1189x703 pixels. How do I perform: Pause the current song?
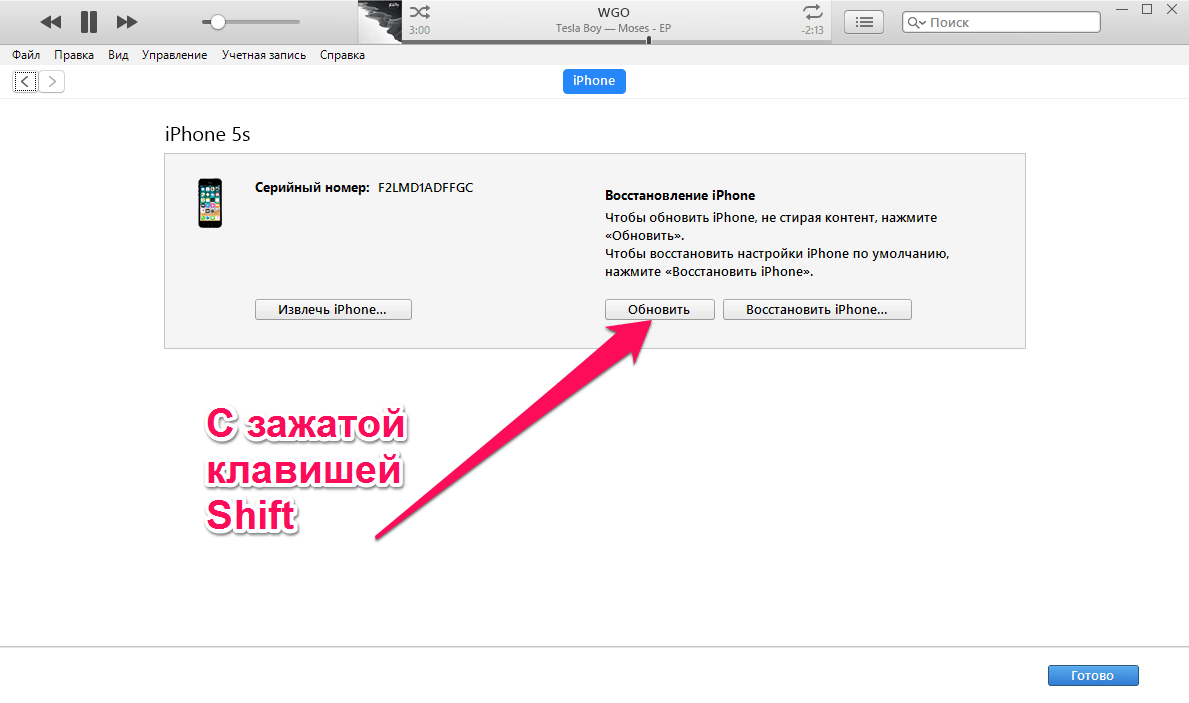click(89, 21)
